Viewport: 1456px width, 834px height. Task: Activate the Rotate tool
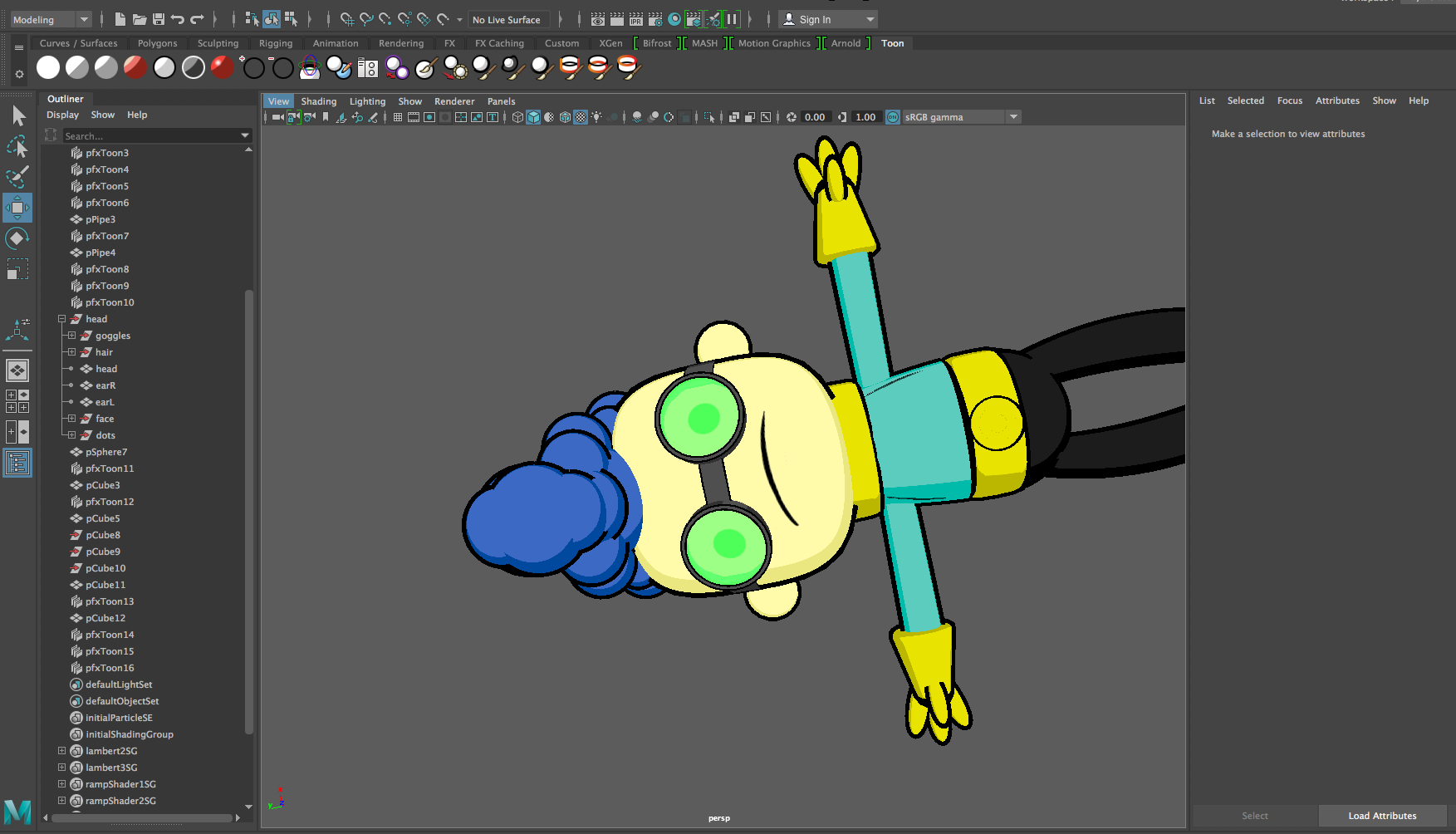(17, 239)
